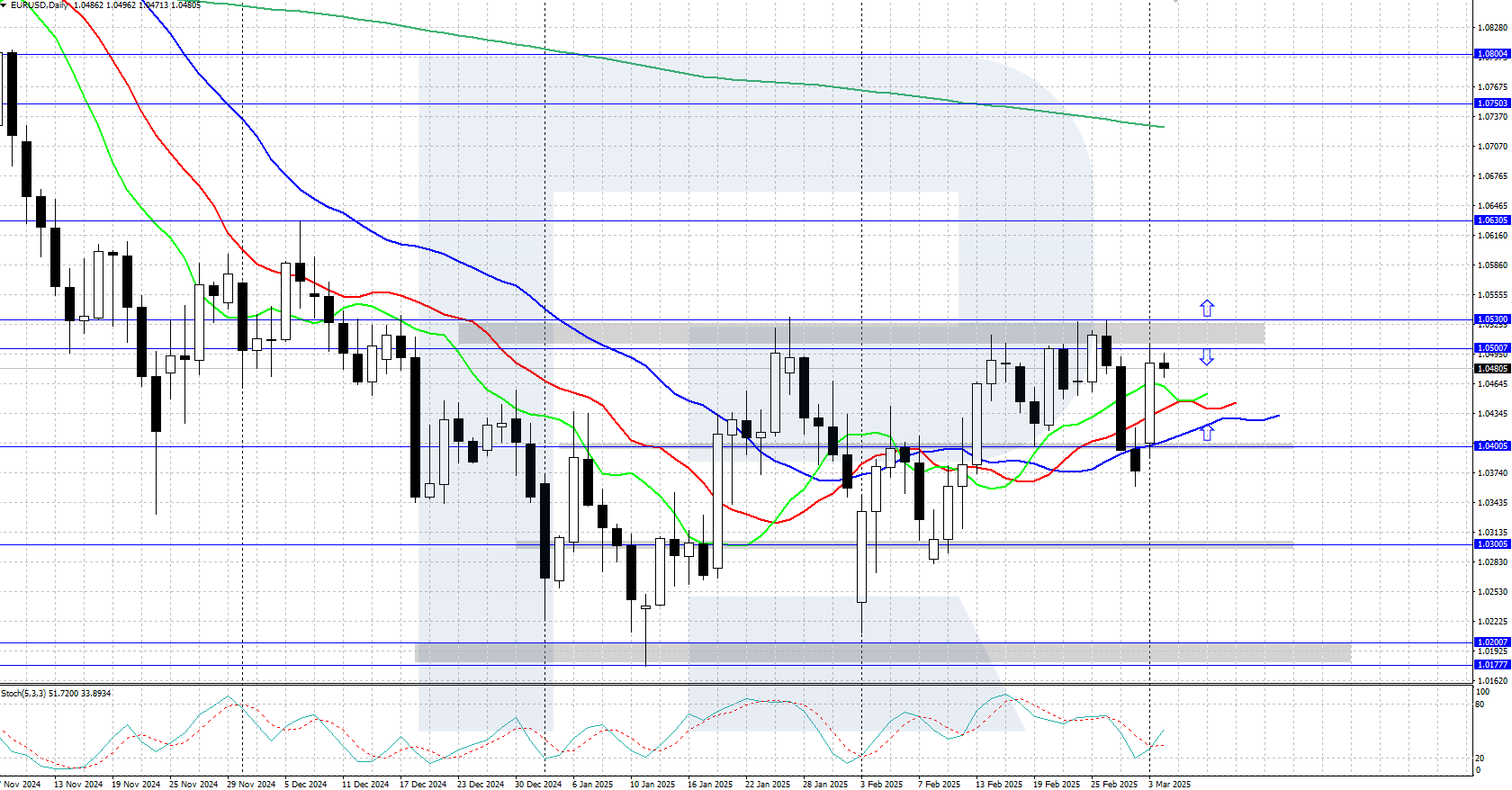This screenshot has width=1512, height=790.
Task: Click the 13 Nov 2024 date label
Action: (x=78, y=785)
